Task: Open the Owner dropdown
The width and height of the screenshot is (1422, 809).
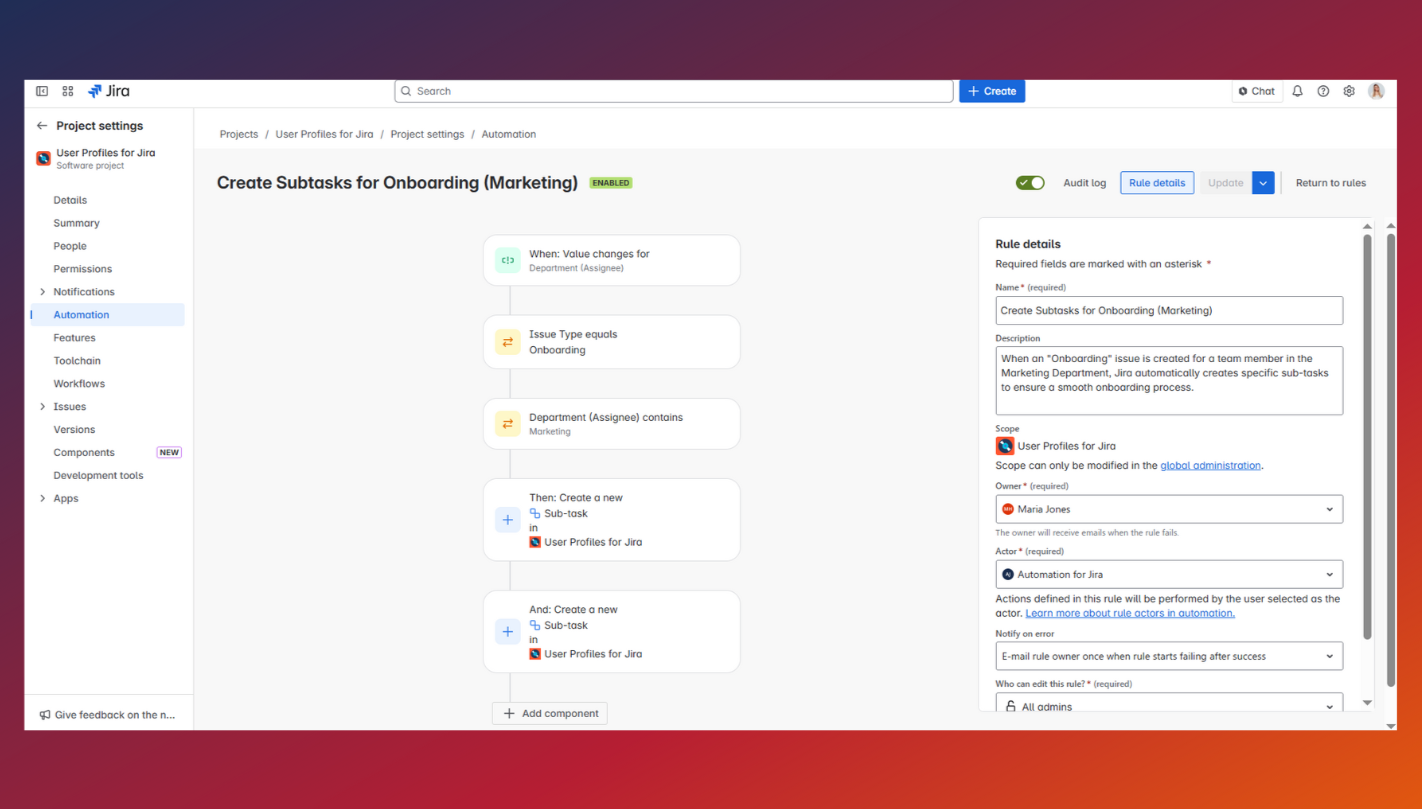Action: tap(1169, 509)
